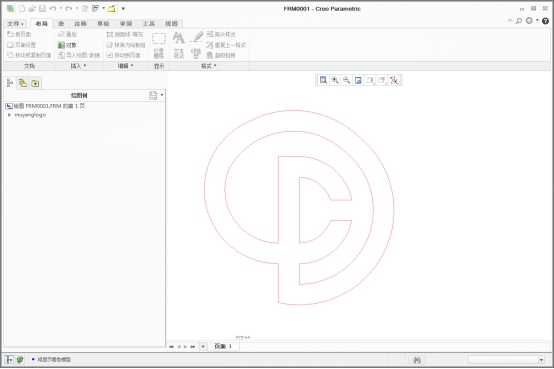Click the Zoom Out magnifier icon
Image resolution: width=554 pixels, height=369 pixels.
pyautogui.click(x=347, y=80)
